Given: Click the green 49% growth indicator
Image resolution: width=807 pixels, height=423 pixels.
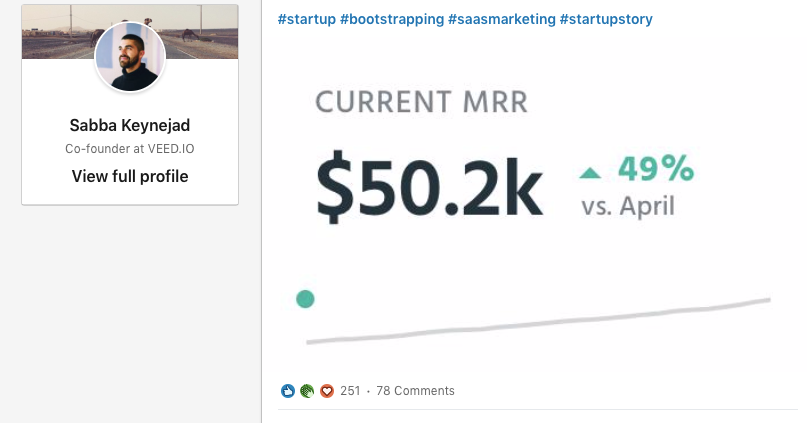Looking at the screenshot, I should coord(656,168).
